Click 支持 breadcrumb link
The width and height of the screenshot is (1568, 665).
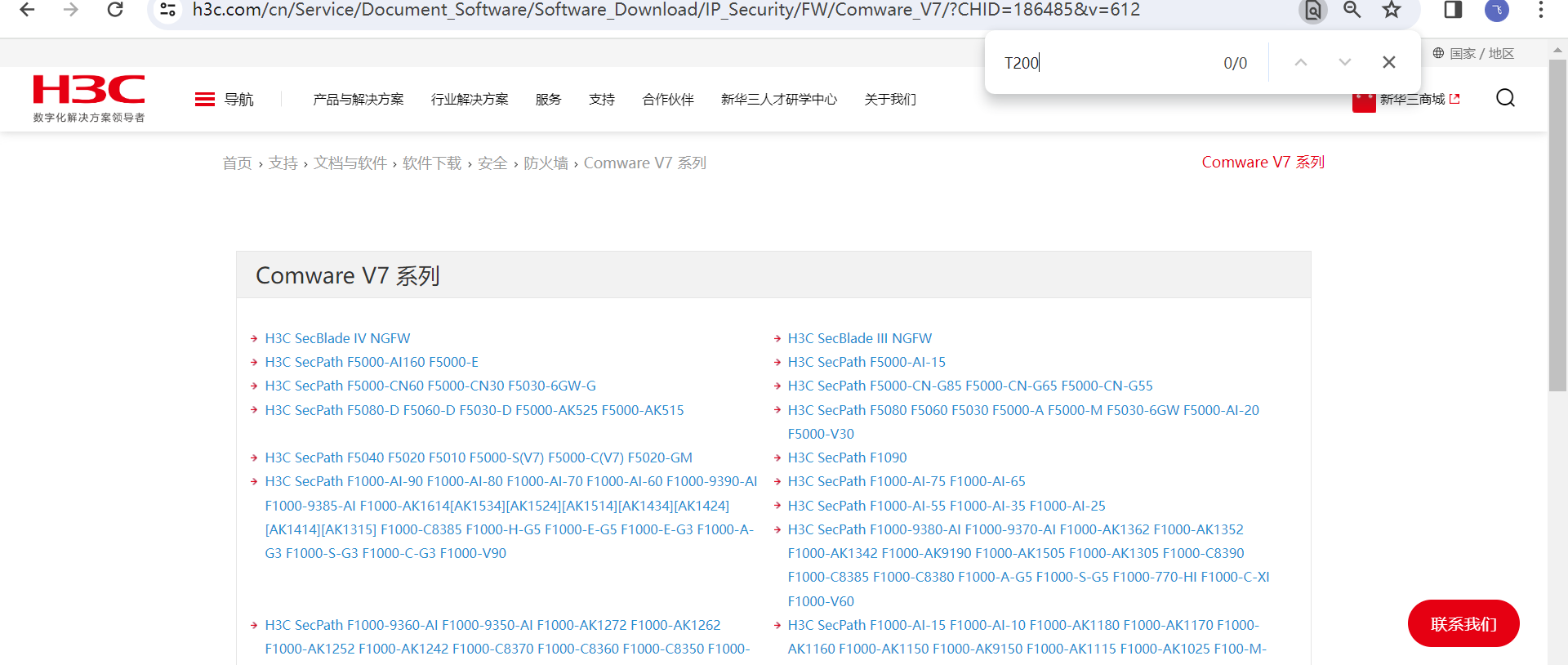[x=283, y=163]
